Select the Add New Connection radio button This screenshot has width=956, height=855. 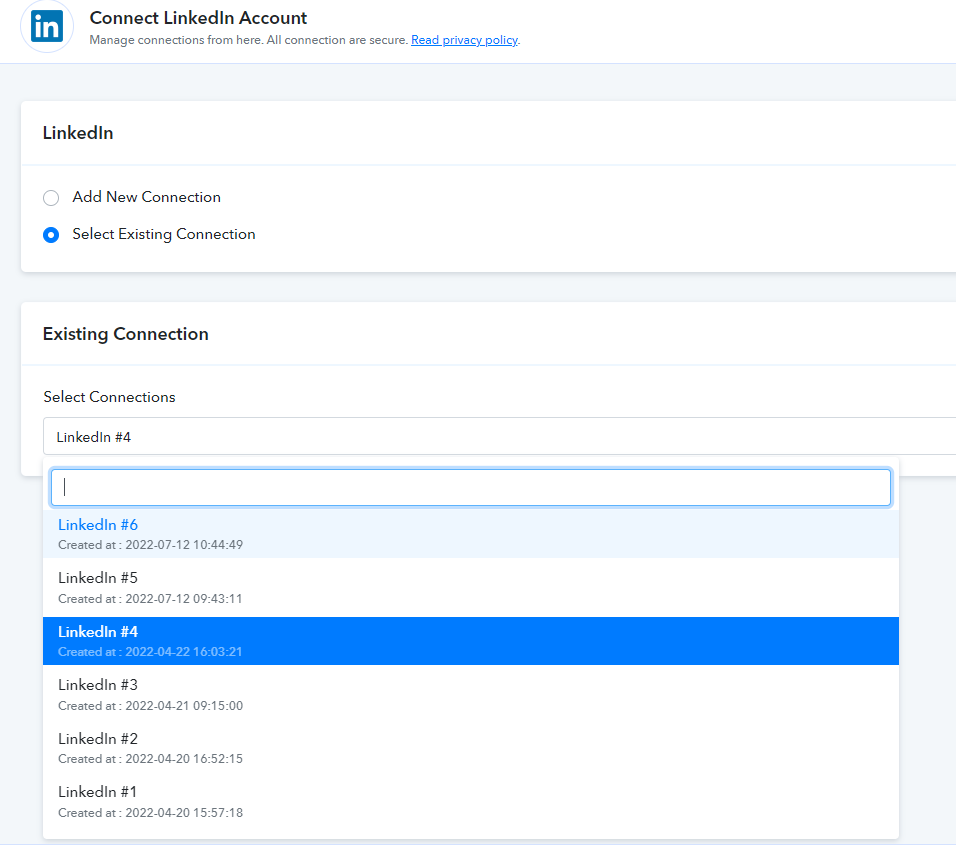pyautogui.click(x=51, y=198)
